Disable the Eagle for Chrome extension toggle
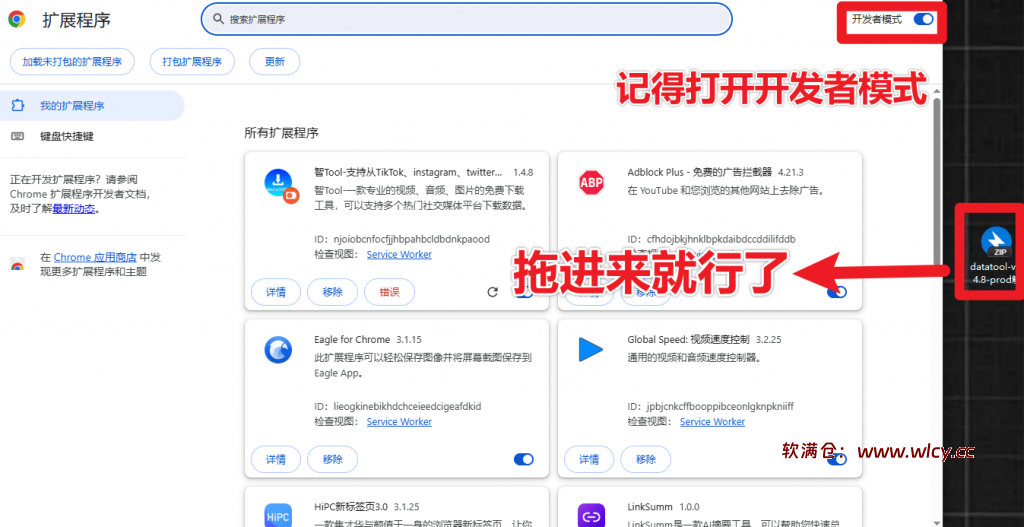 point(524,459)
